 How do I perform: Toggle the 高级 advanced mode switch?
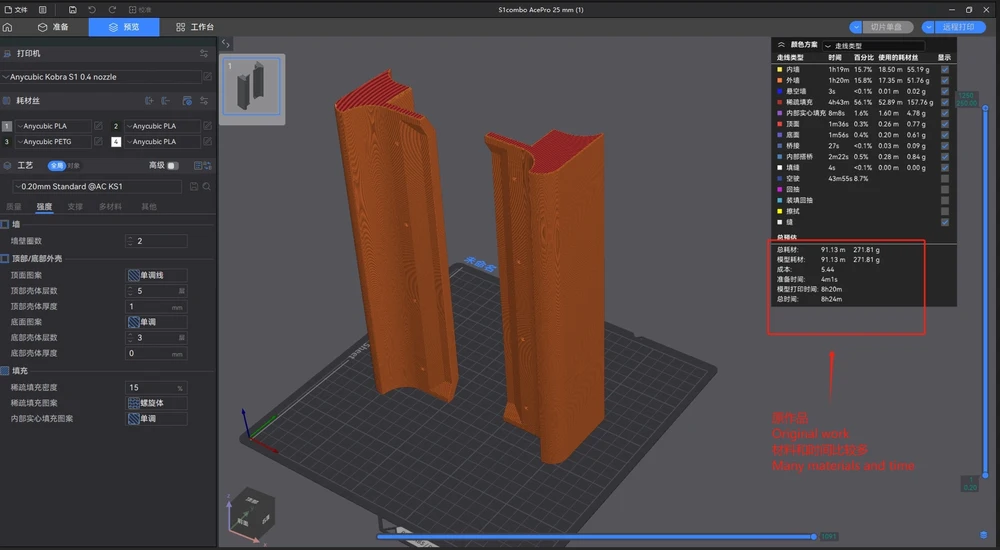(x=172, y=165)
